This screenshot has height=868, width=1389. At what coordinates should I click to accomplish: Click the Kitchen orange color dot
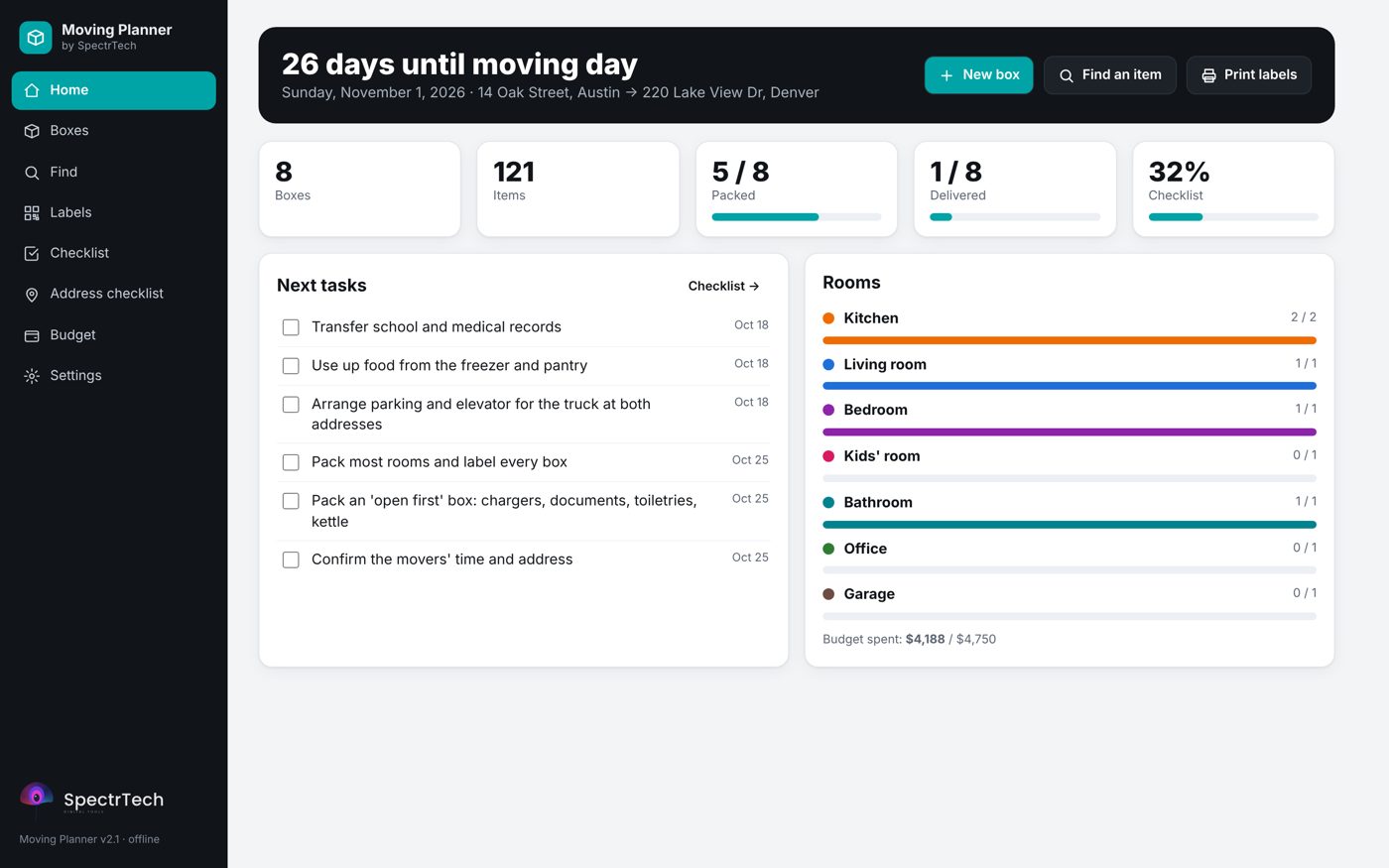pyautogui.click(x=828, y=318)
